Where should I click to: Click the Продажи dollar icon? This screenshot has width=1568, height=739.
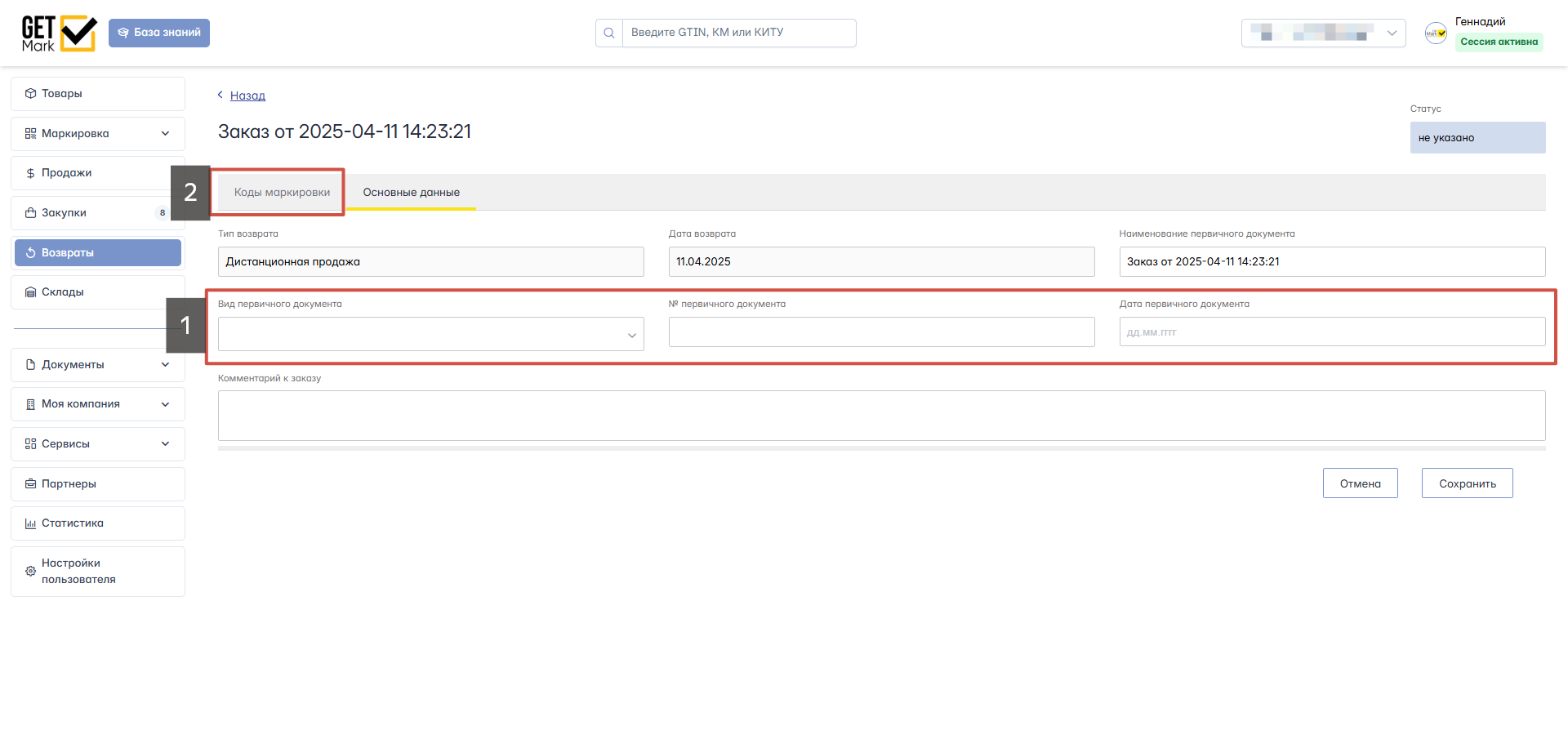[x=30, y=173]
